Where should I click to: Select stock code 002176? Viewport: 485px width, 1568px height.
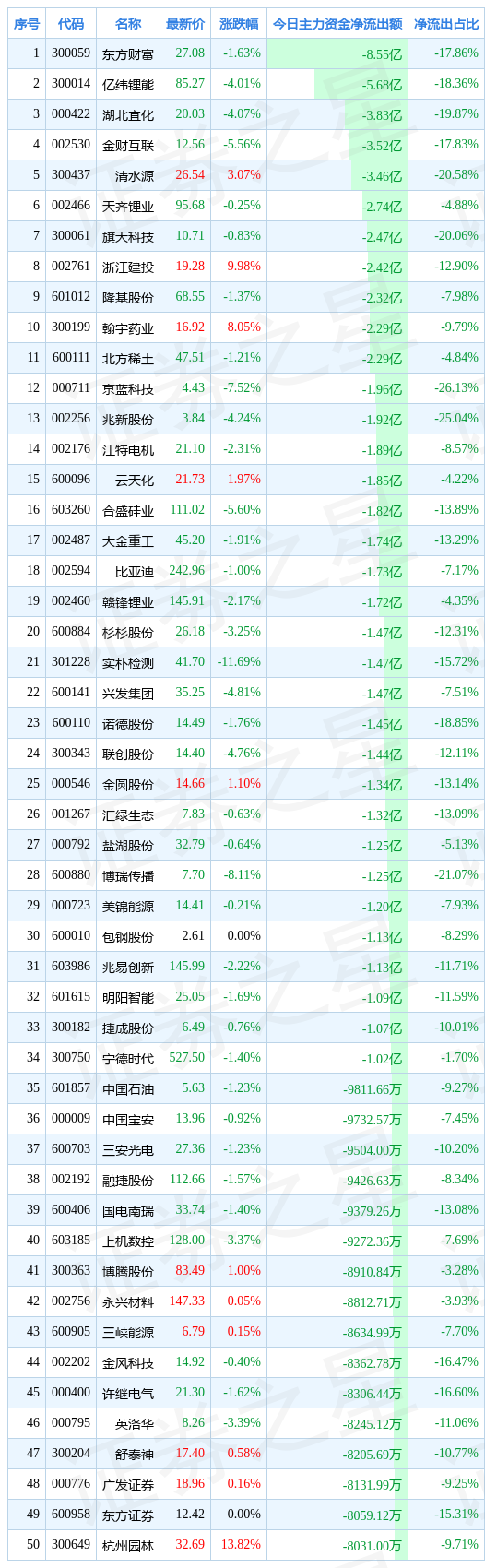click(x=71, y=449)
